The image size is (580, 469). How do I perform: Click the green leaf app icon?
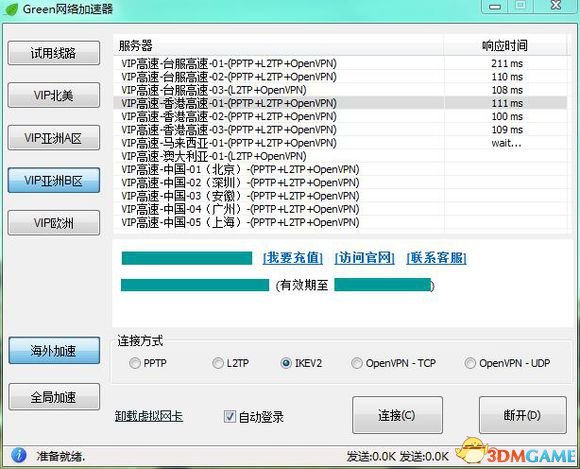pos(10,9)
